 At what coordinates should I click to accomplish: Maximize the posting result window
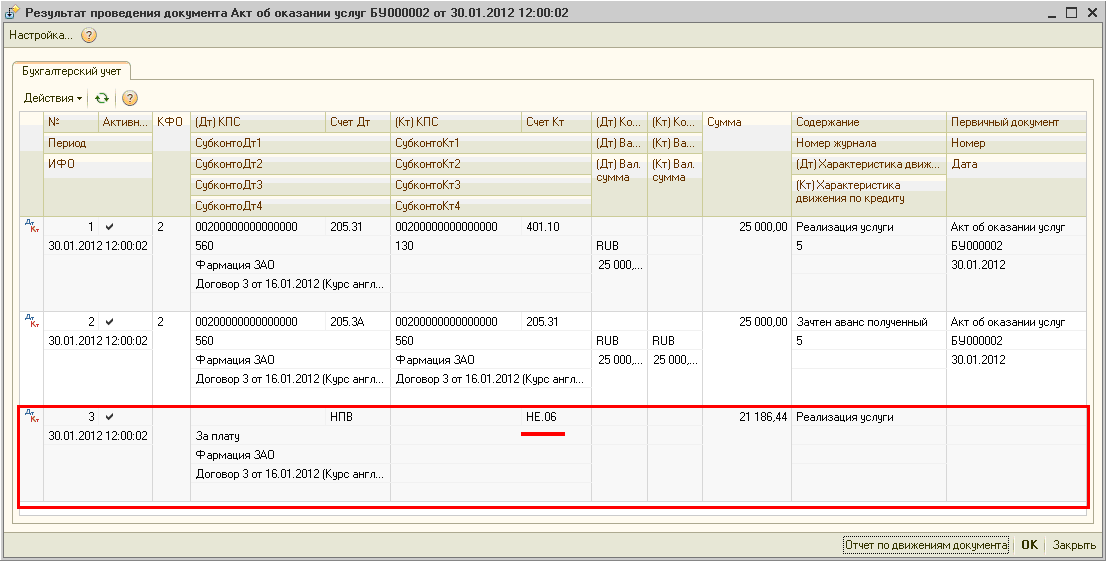[x=1071, y=12]
